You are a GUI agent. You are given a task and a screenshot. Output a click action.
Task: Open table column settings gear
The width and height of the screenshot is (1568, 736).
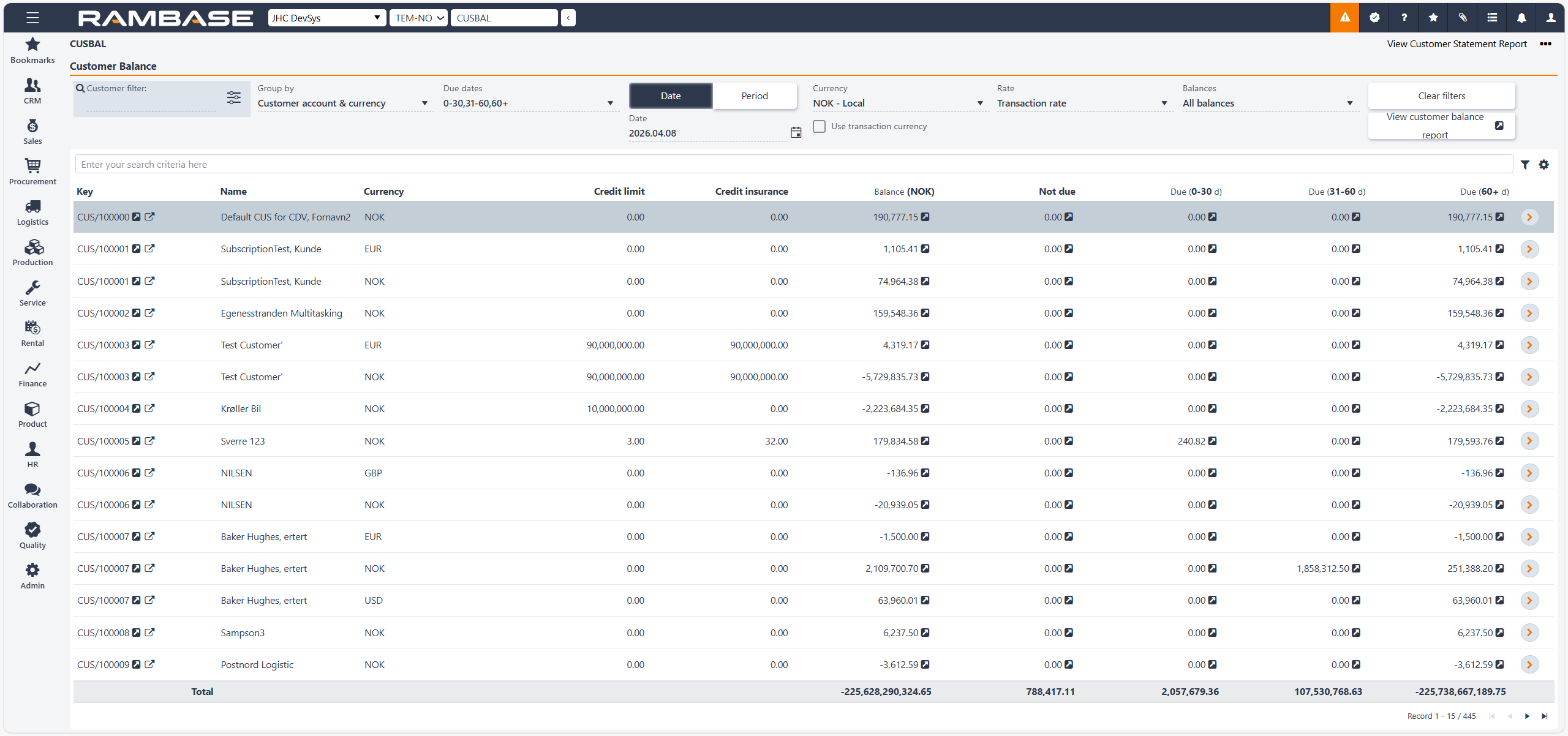1544,165
